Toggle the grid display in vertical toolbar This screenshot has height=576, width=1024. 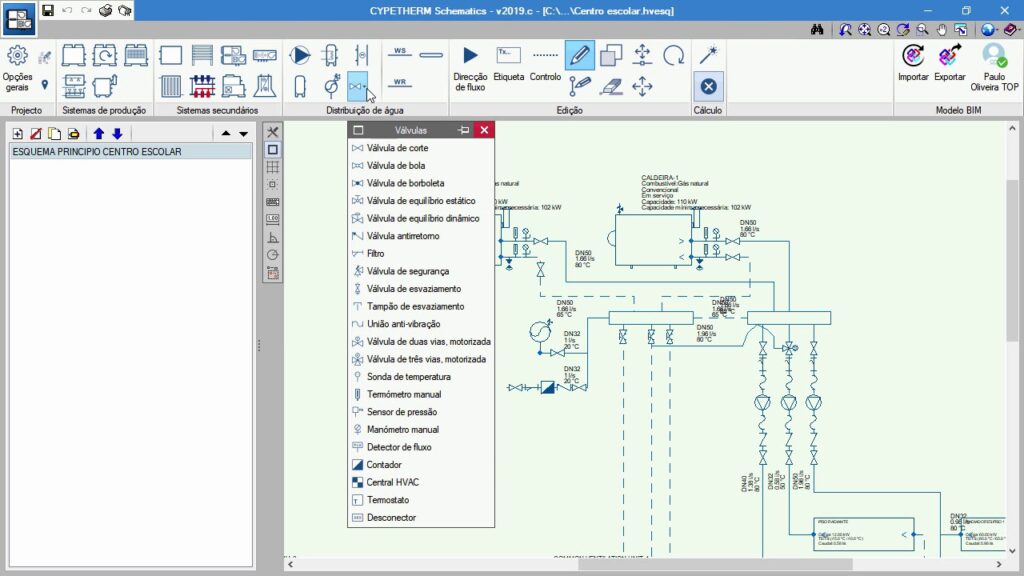coord(273,167)
